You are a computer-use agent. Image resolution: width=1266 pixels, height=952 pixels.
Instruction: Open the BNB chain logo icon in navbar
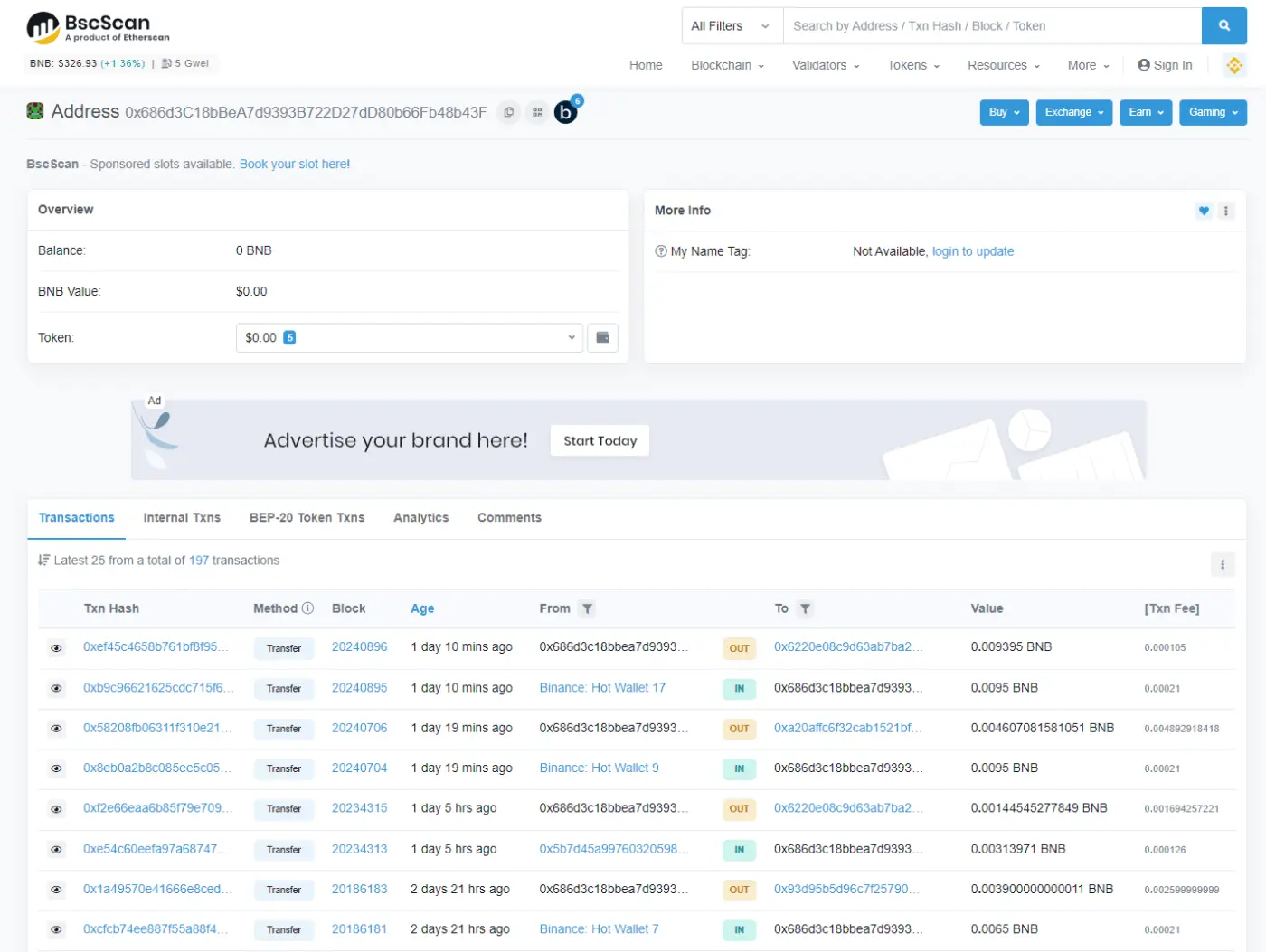[x=1234, y=65]
